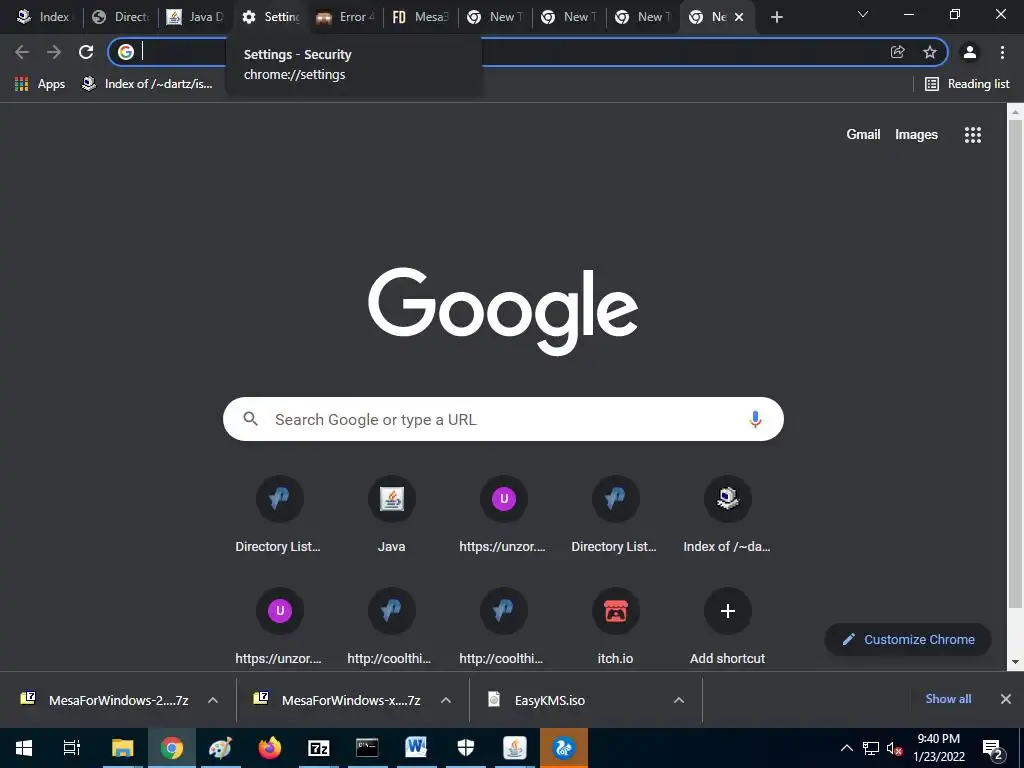
Task: Start voice search with the microphone
Action: [x=755, y=419]
